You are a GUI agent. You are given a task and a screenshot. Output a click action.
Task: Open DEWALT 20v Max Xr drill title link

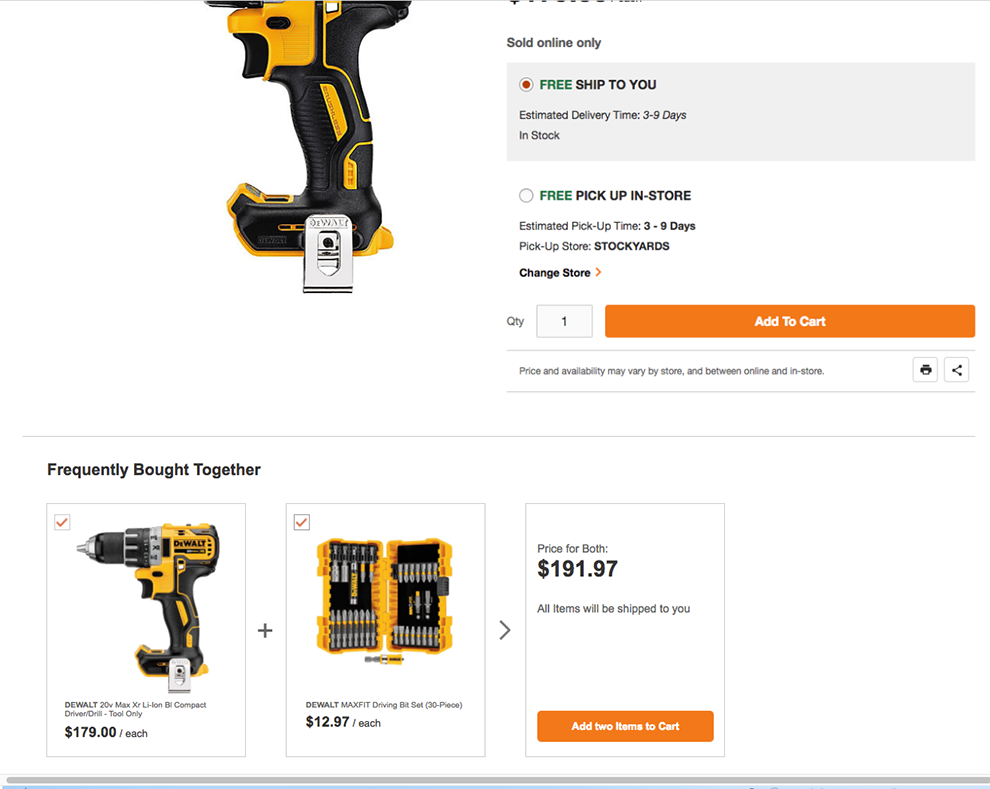135,709
